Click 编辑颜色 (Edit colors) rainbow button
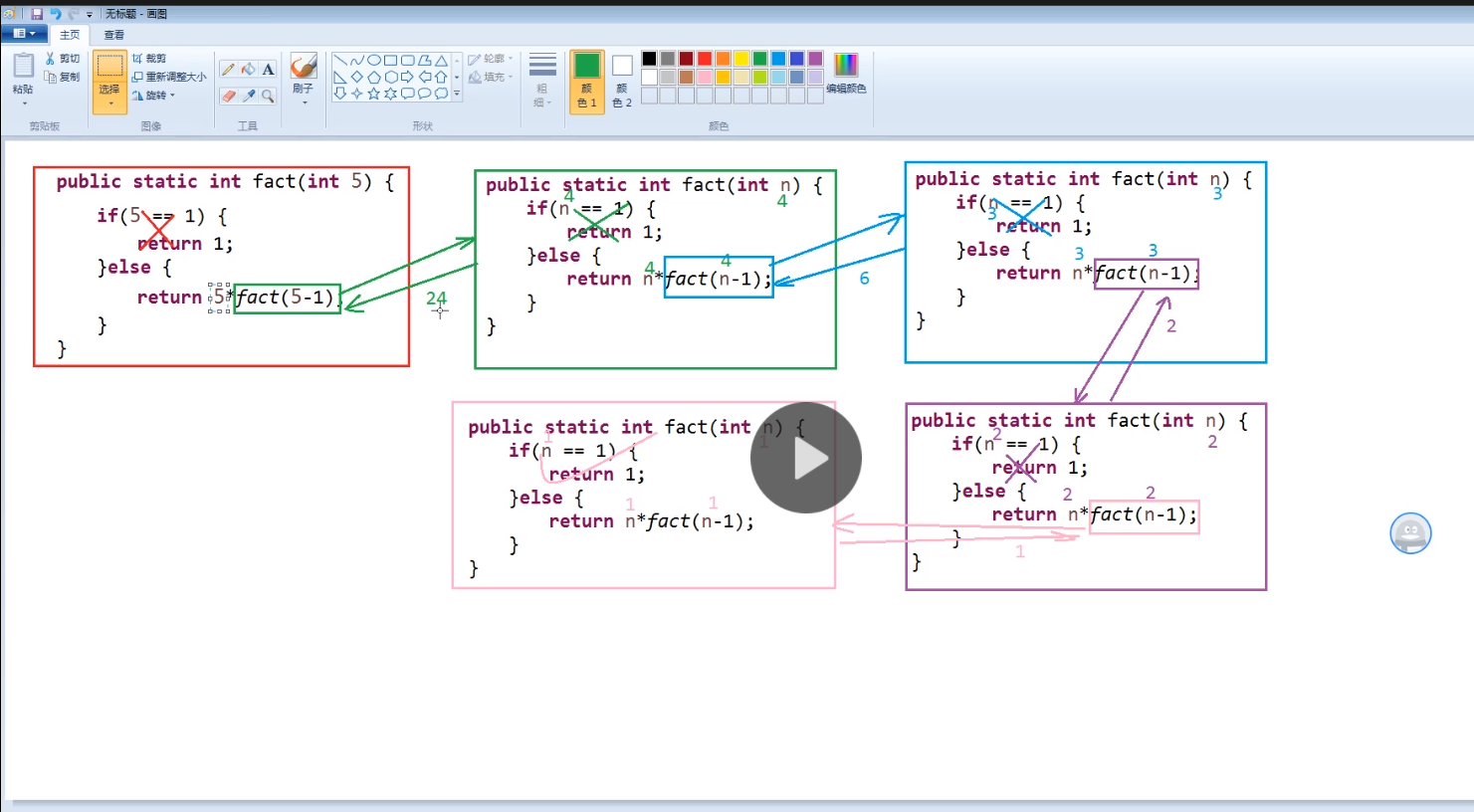Screen dimensions: 1474x812 [x=846, y=74]
